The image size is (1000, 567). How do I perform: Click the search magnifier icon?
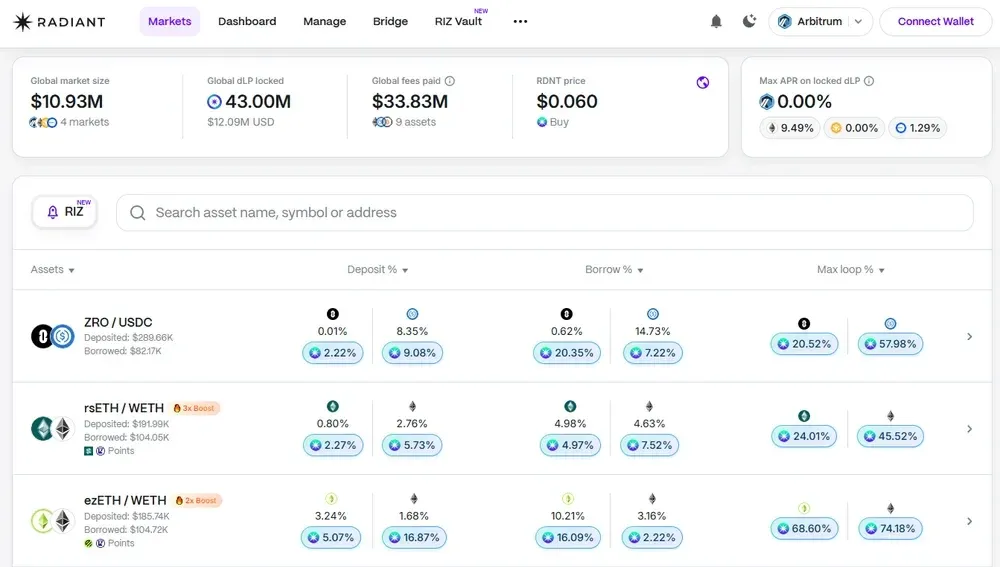coord(138,213)
